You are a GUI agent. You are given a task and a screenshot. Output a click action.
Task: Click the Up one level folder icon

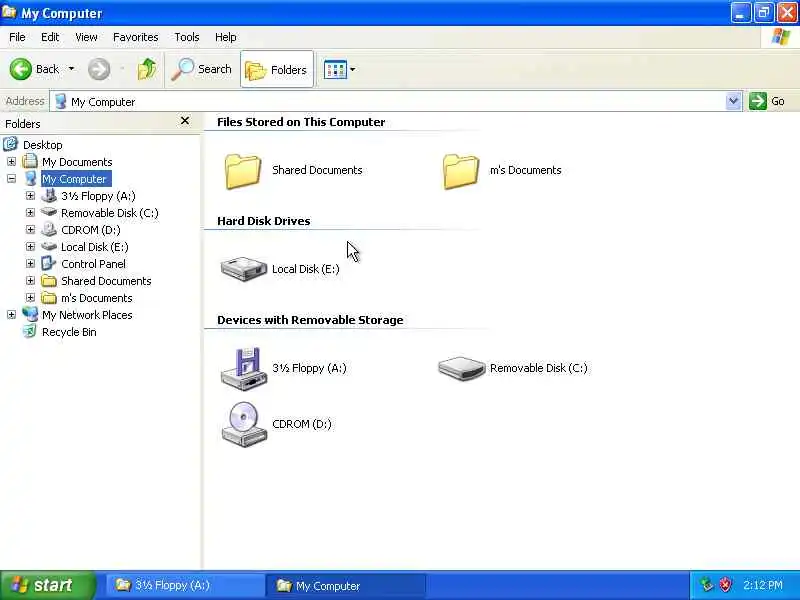[x=147, y=69]
